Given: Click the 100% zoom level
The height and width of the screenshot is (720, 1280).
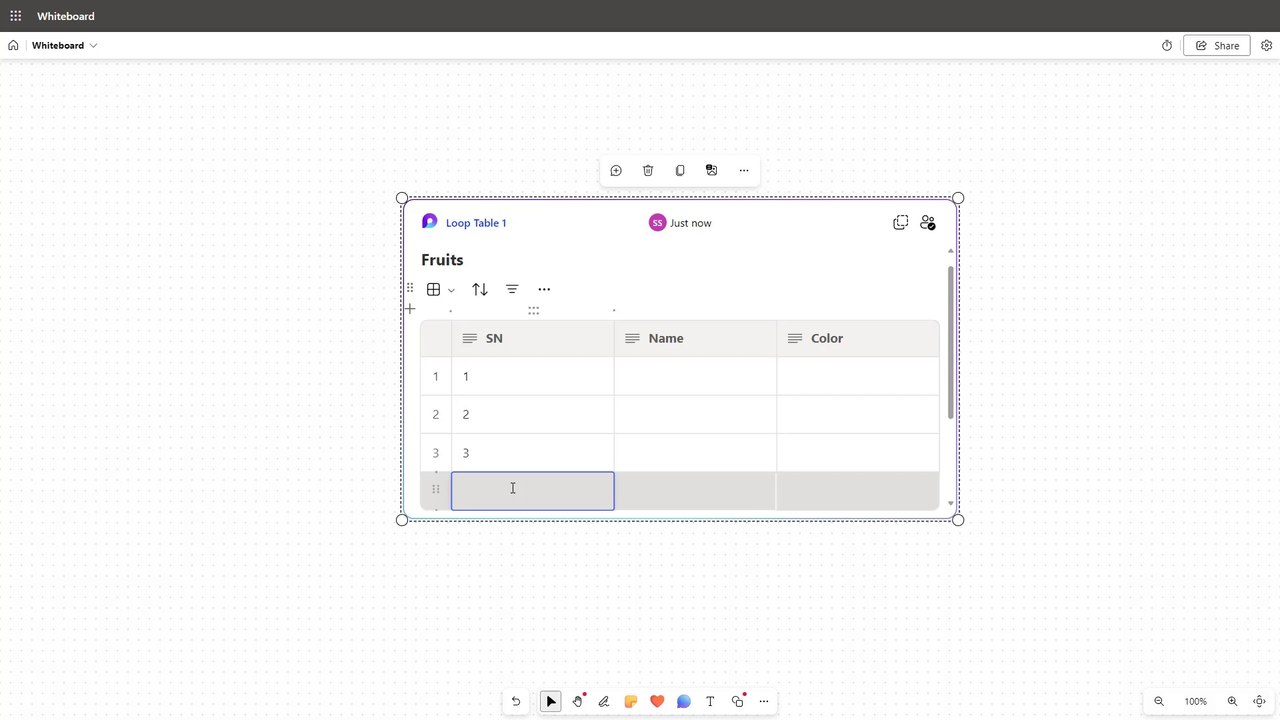Looking at the screenshot, I should 1196,702.
